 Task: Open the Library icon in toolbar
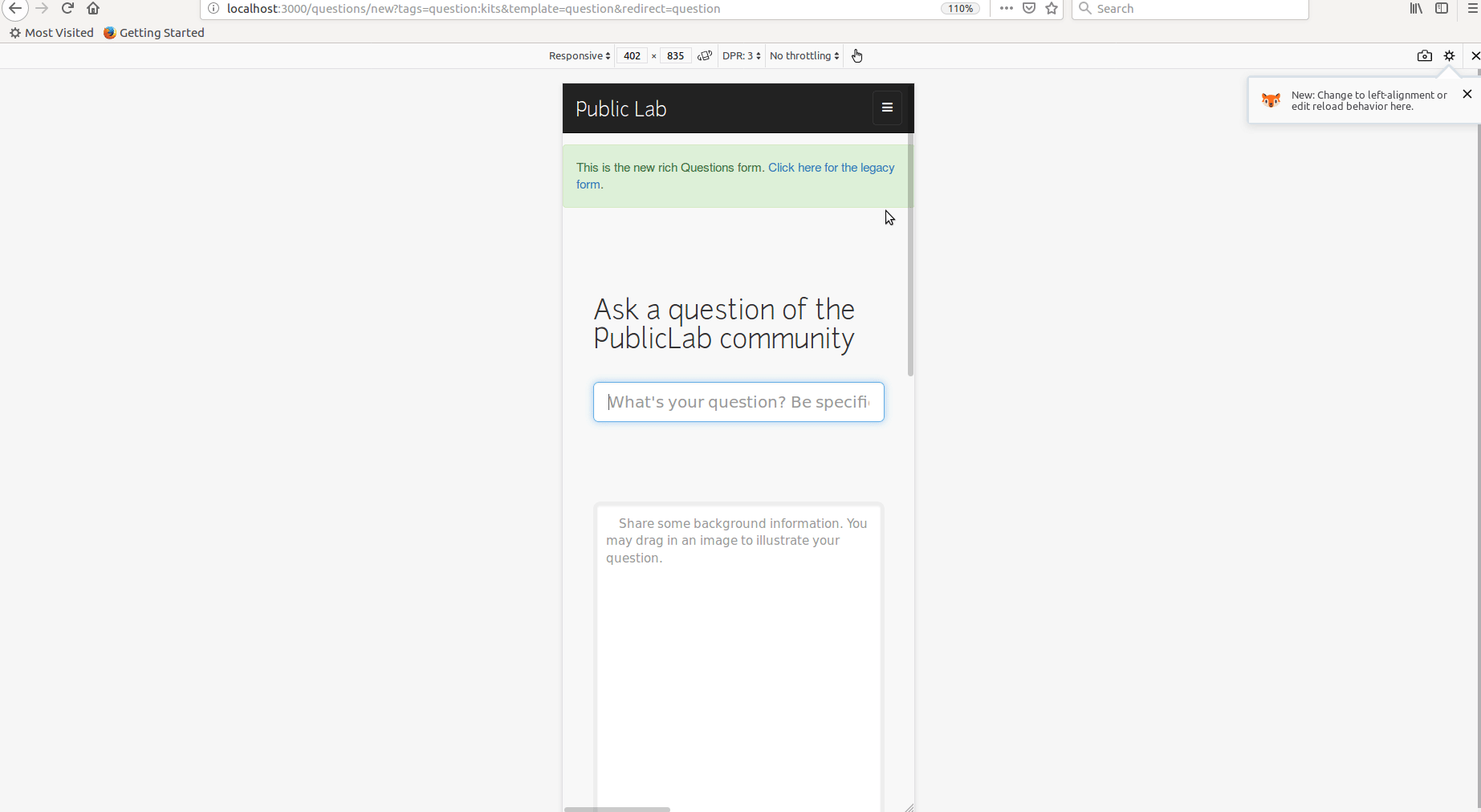1416,9
